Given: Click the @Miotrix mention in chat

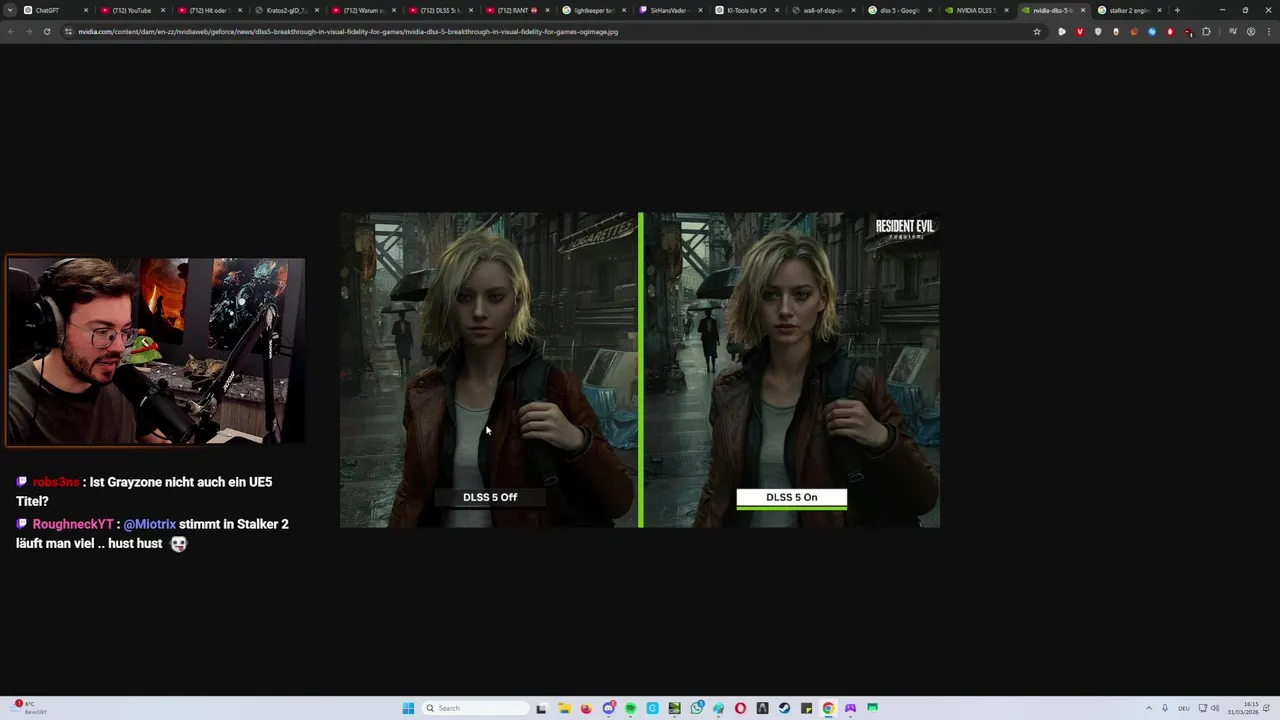Looking at the screenshot, I should [149, 524].
